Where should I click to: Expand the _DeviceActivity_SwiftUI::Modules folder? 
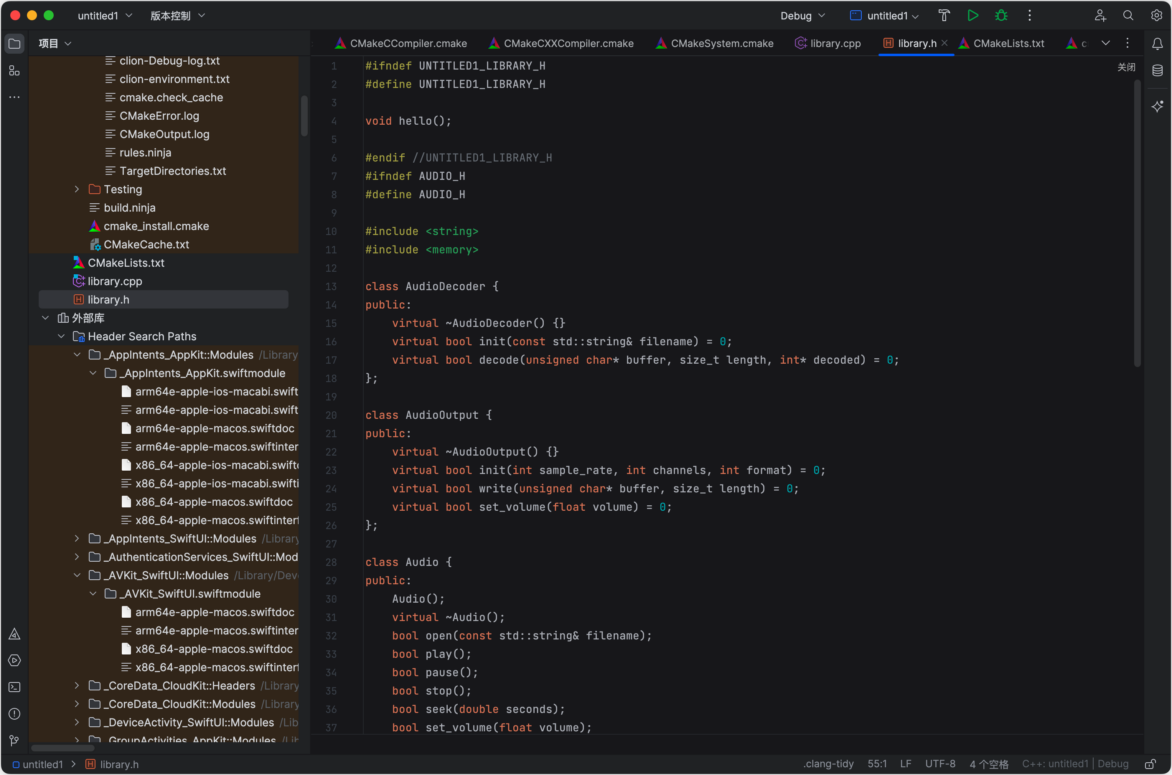tap(77, 723)
